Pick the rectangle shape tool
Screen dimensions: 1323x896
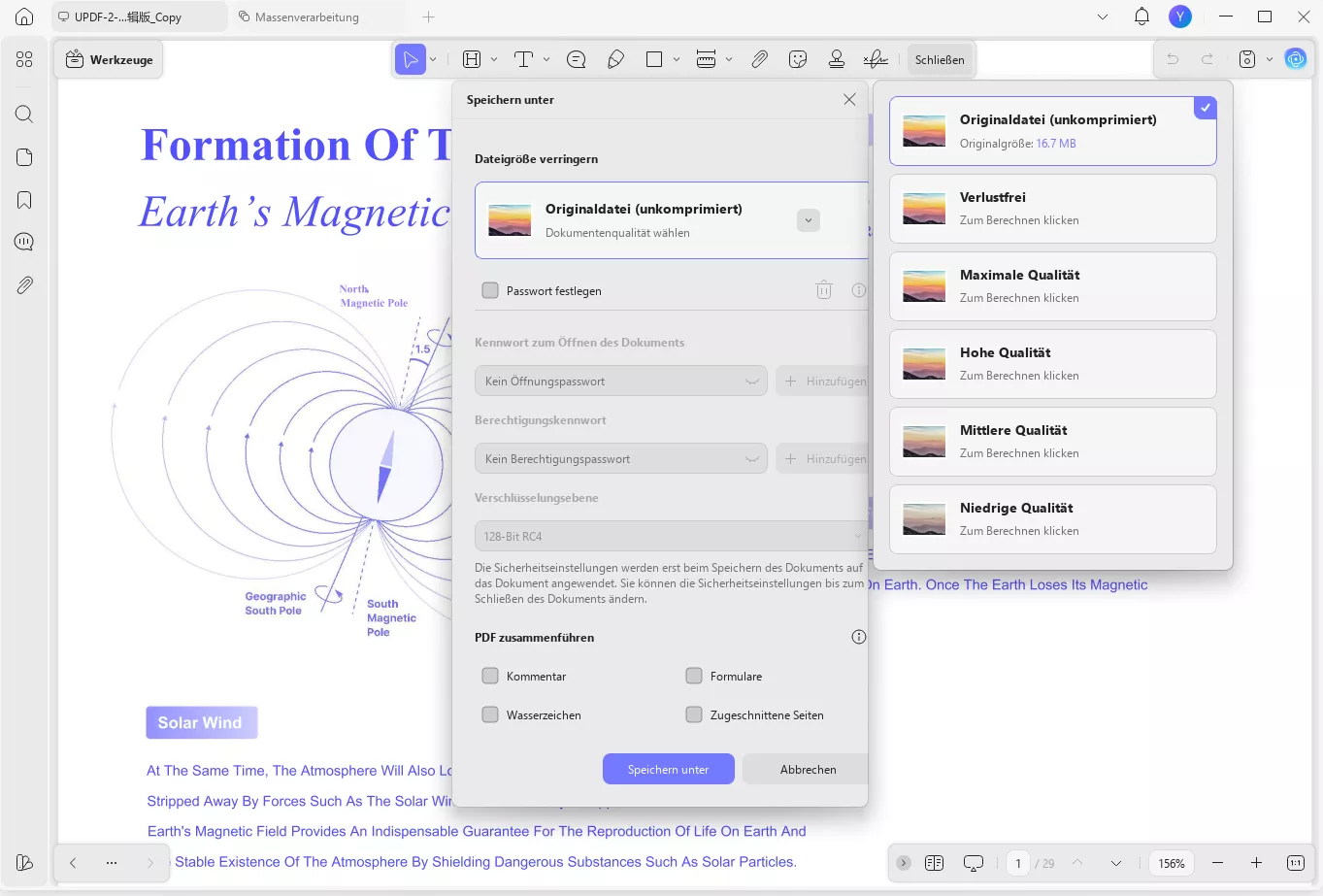click(654, 59)
